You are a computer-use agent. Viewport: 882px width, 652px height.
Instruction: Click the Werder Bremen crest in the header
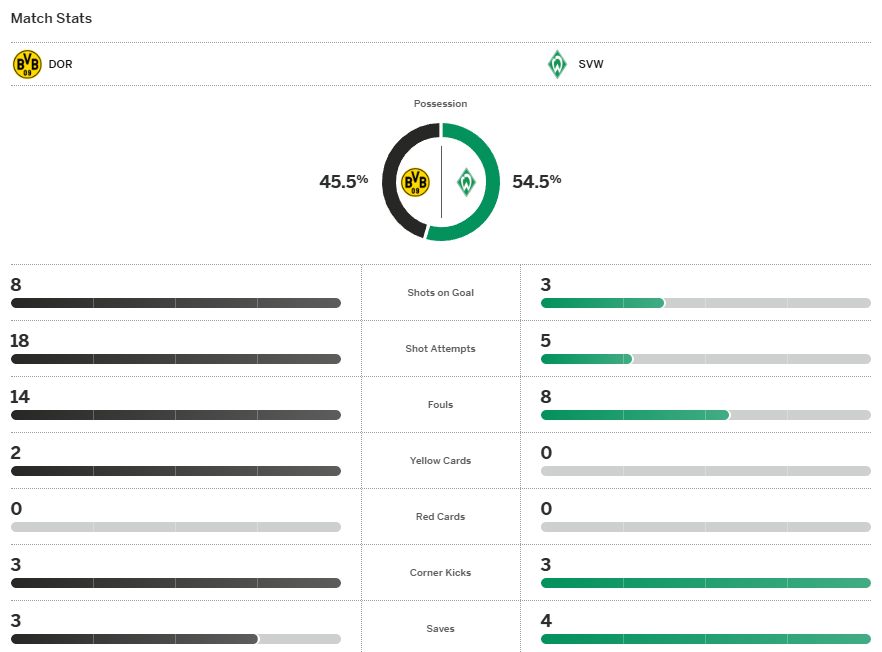click(557, 65)
